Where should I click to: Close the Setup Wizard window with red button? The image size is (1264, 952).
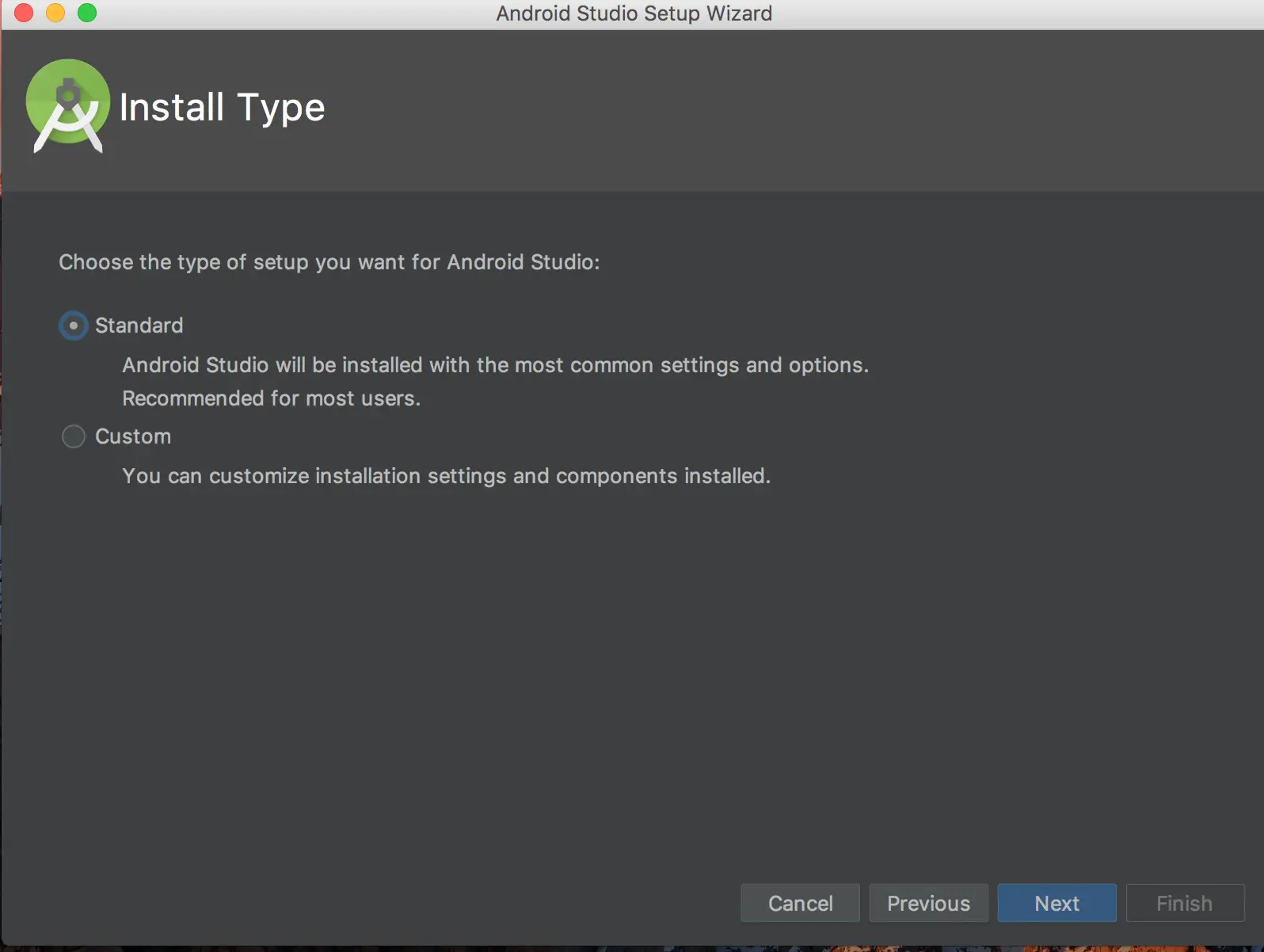pos(24,13)
